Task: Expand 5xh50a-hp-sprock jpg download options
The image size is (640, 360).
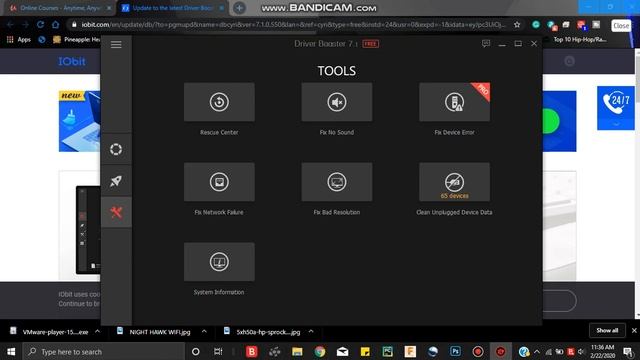Action: [311, 331]
